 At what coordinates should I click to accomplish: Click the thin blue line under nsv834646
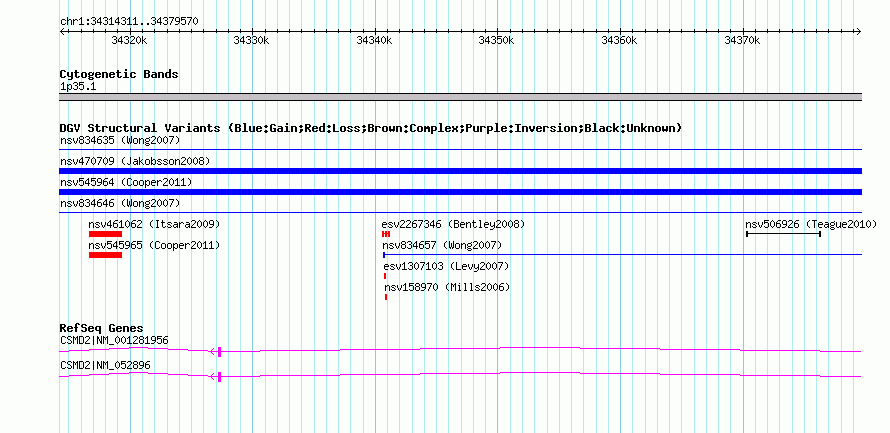(460, 213)
